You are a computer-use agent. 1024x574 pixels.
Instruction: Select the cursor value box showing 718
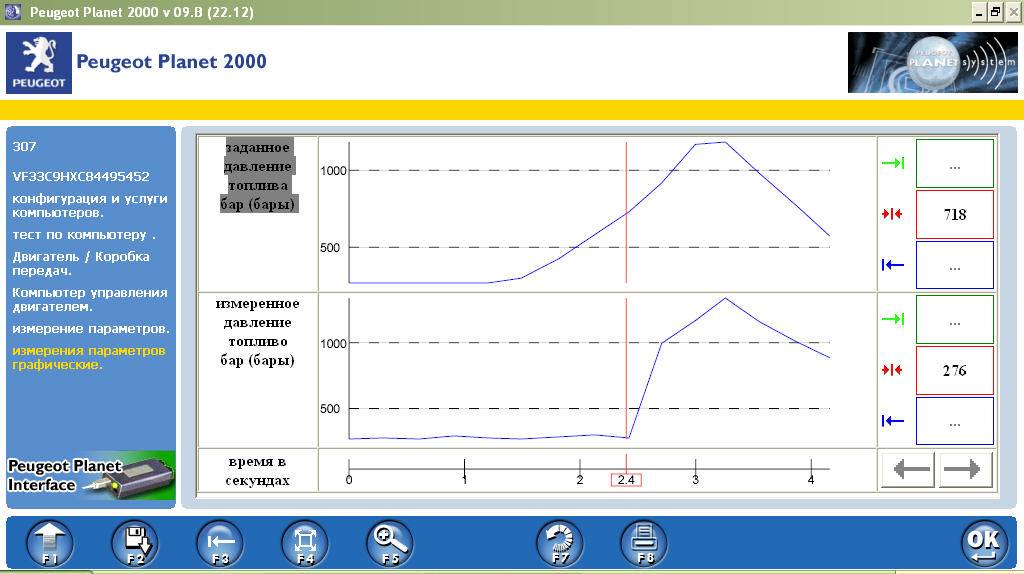955,214
